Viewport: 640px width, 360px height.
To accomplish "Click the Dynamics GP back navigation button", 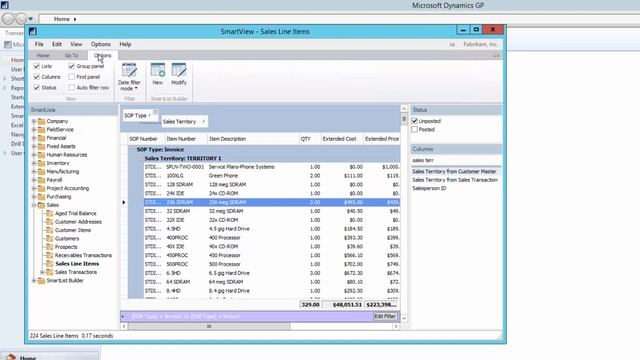I will pos(8,19).
